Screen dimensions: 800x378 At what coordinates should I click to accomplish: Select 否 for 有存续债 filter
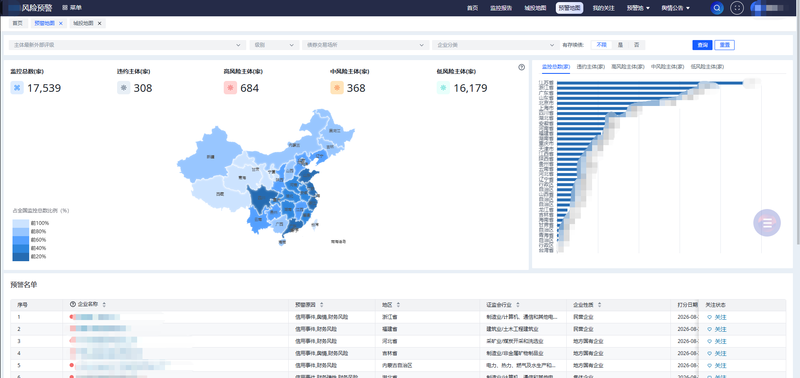pos(636,45)
